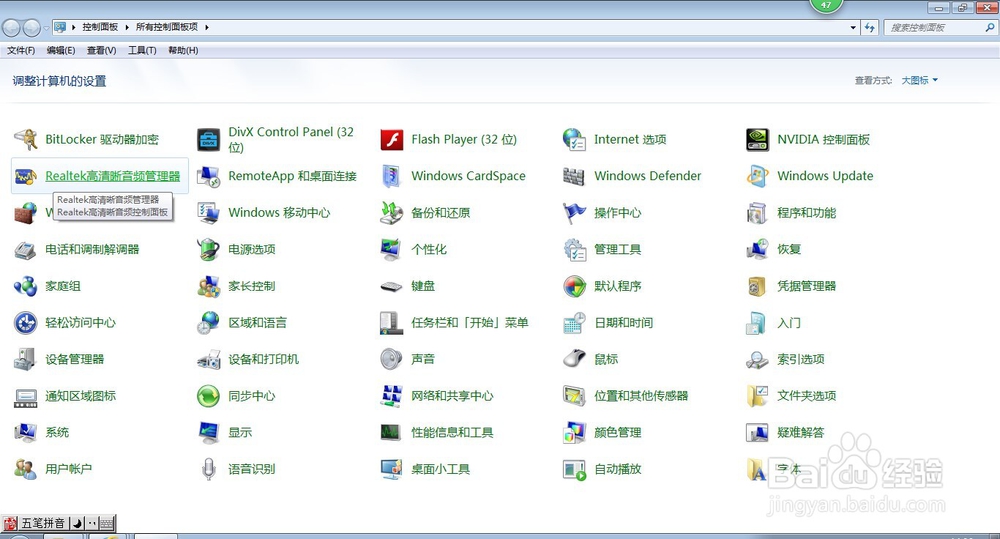Open the Internet 选项 icon
The width and height of the screenshot is (1000, 539).
tap(575, 139)
